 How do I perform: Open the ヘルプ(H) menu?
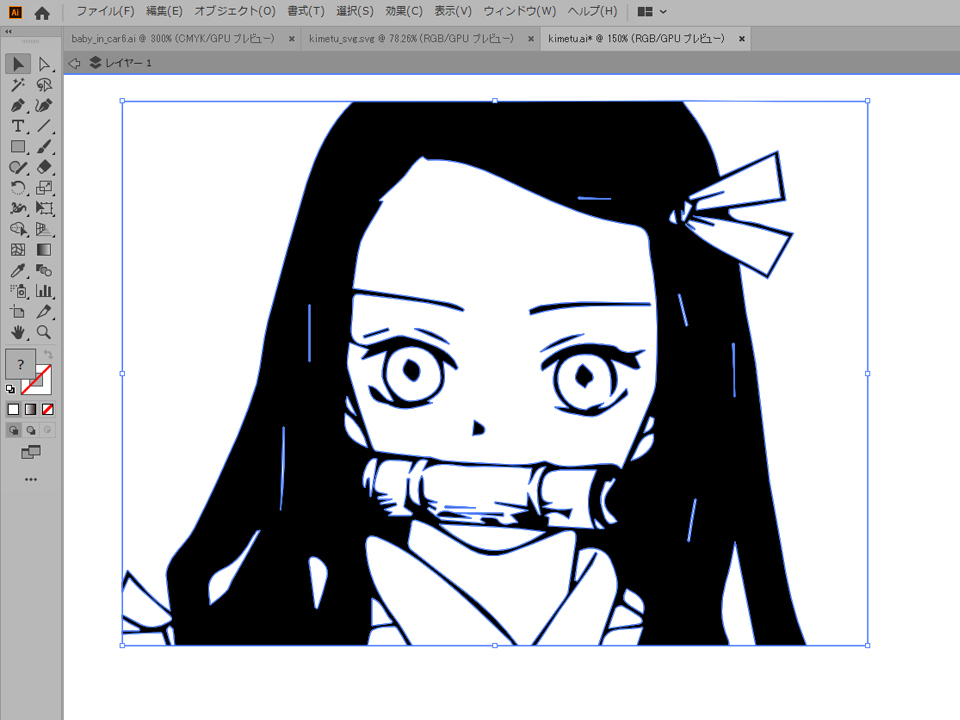592,11
